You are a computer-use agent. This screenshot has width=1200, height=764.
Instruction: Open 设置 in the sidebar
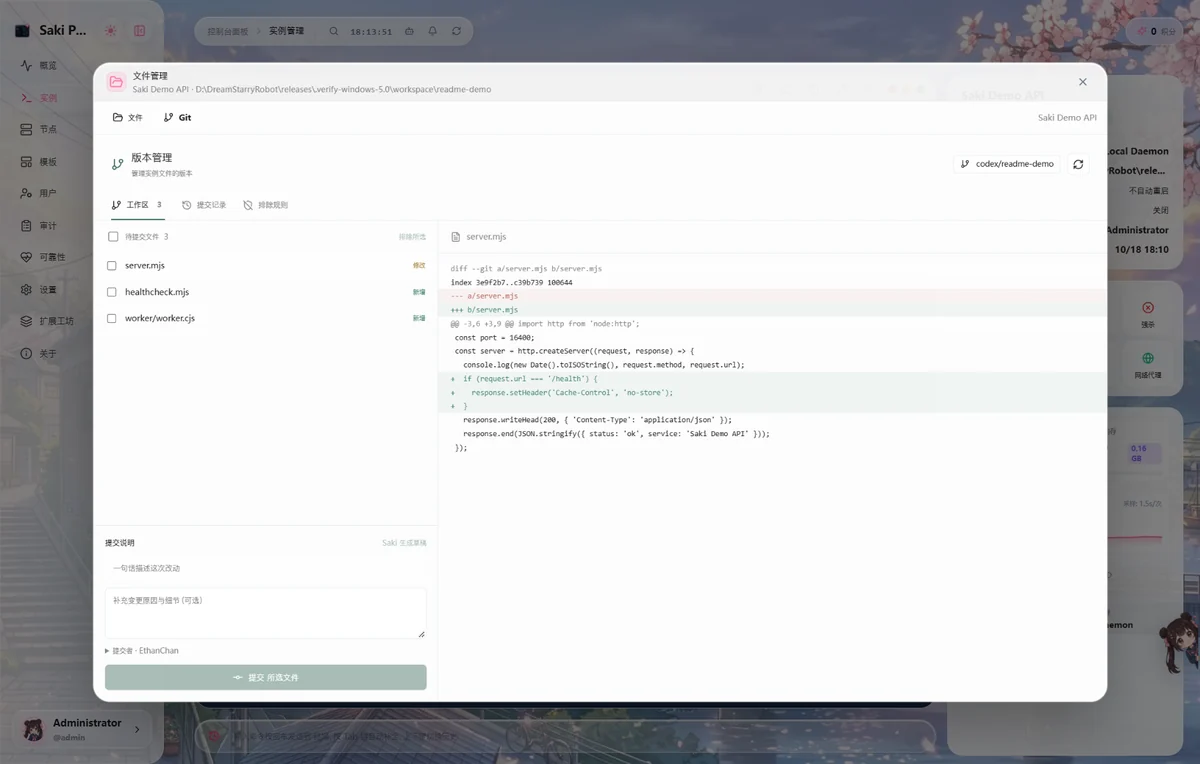[x=40, y=290]
